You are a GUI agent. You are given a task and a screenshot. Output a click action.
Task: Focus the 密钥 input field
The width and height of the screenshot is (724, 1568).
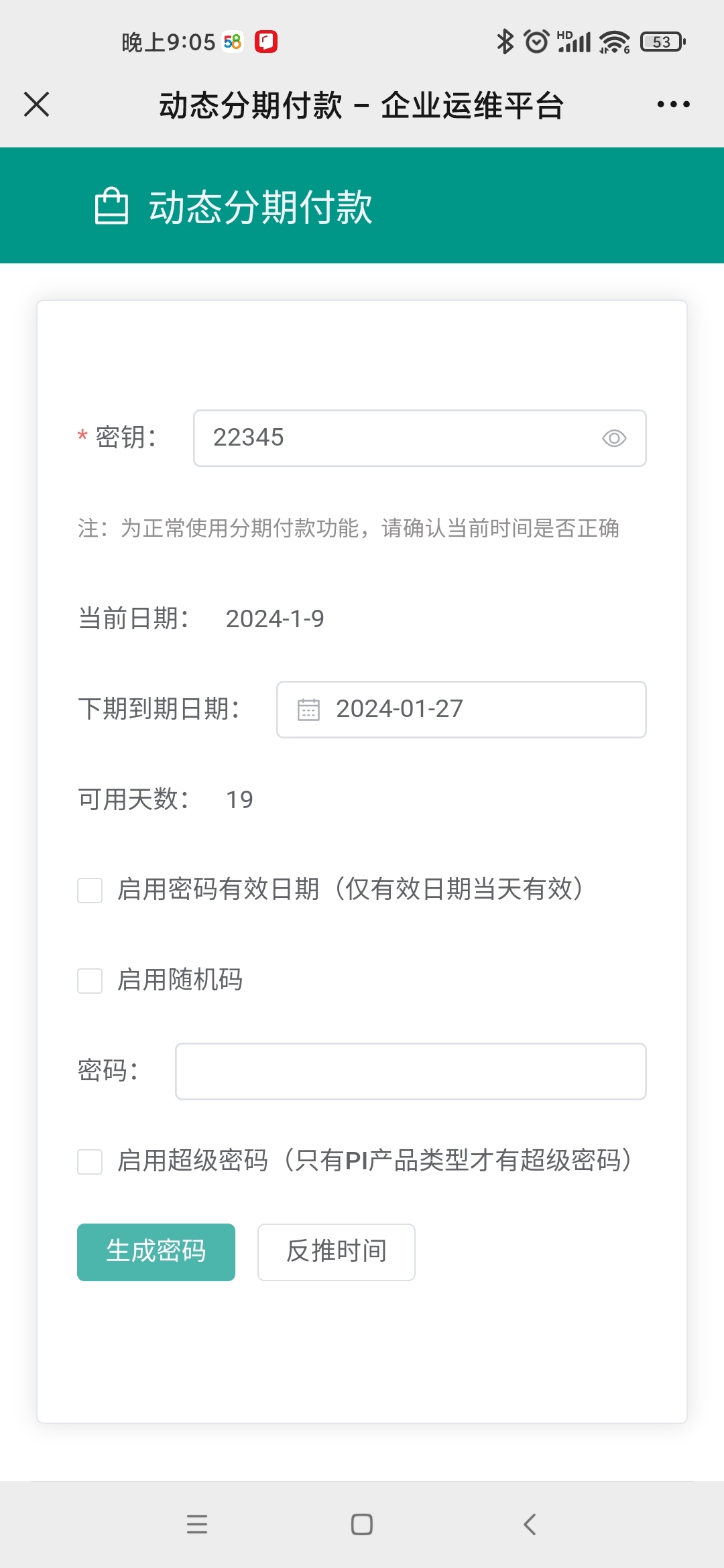[402, 438]
